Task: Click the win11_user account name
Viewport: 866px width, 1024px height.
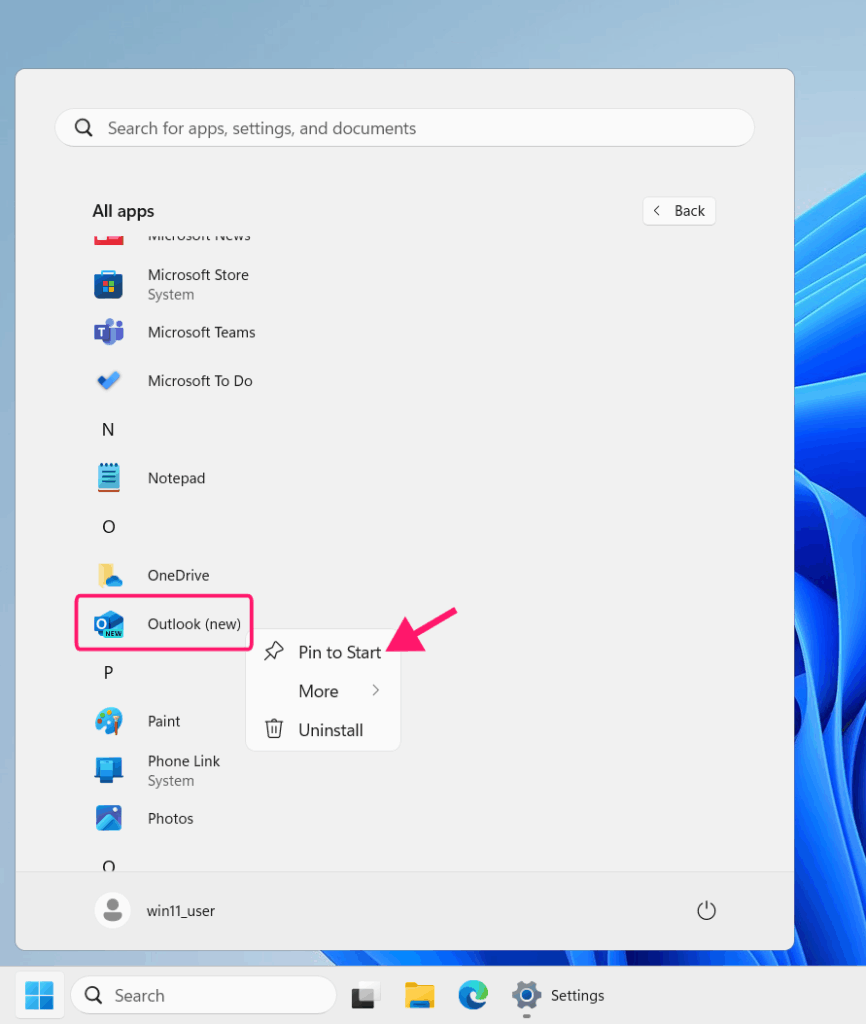Action: click(181, 910)
